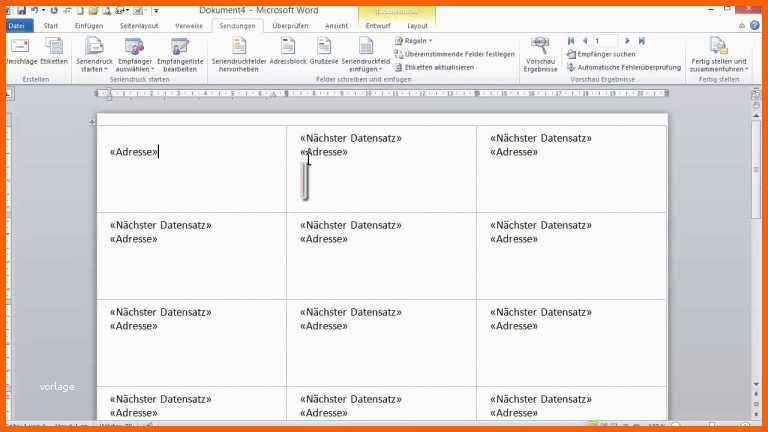
Task: Click the vertical scrollbar down arrow
Action: coord(756,384)
